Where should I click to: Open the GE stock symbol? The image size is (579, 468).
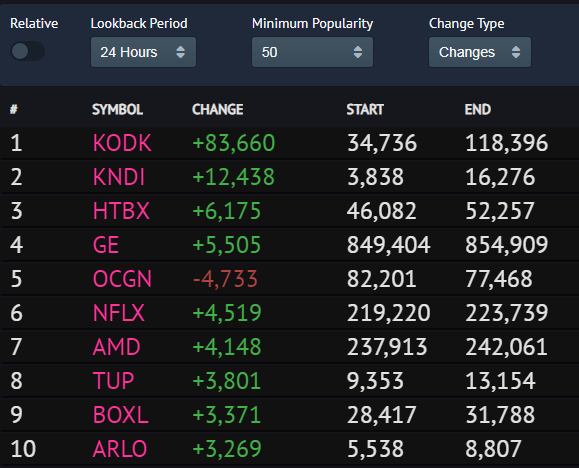[106, 245]
